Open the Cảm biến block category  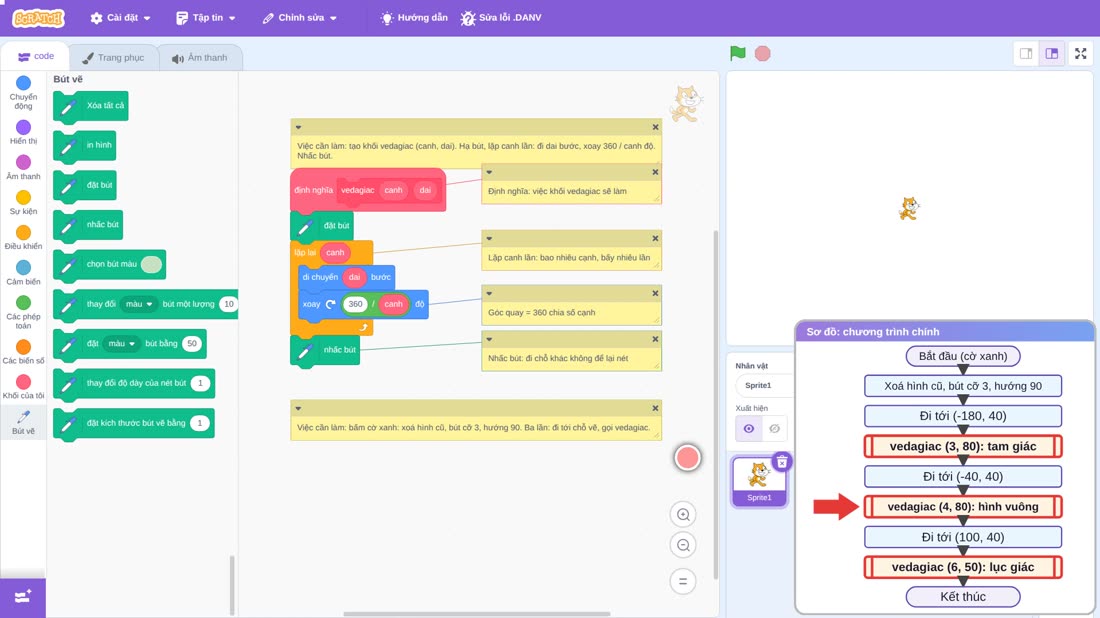(x=23, y=273)
